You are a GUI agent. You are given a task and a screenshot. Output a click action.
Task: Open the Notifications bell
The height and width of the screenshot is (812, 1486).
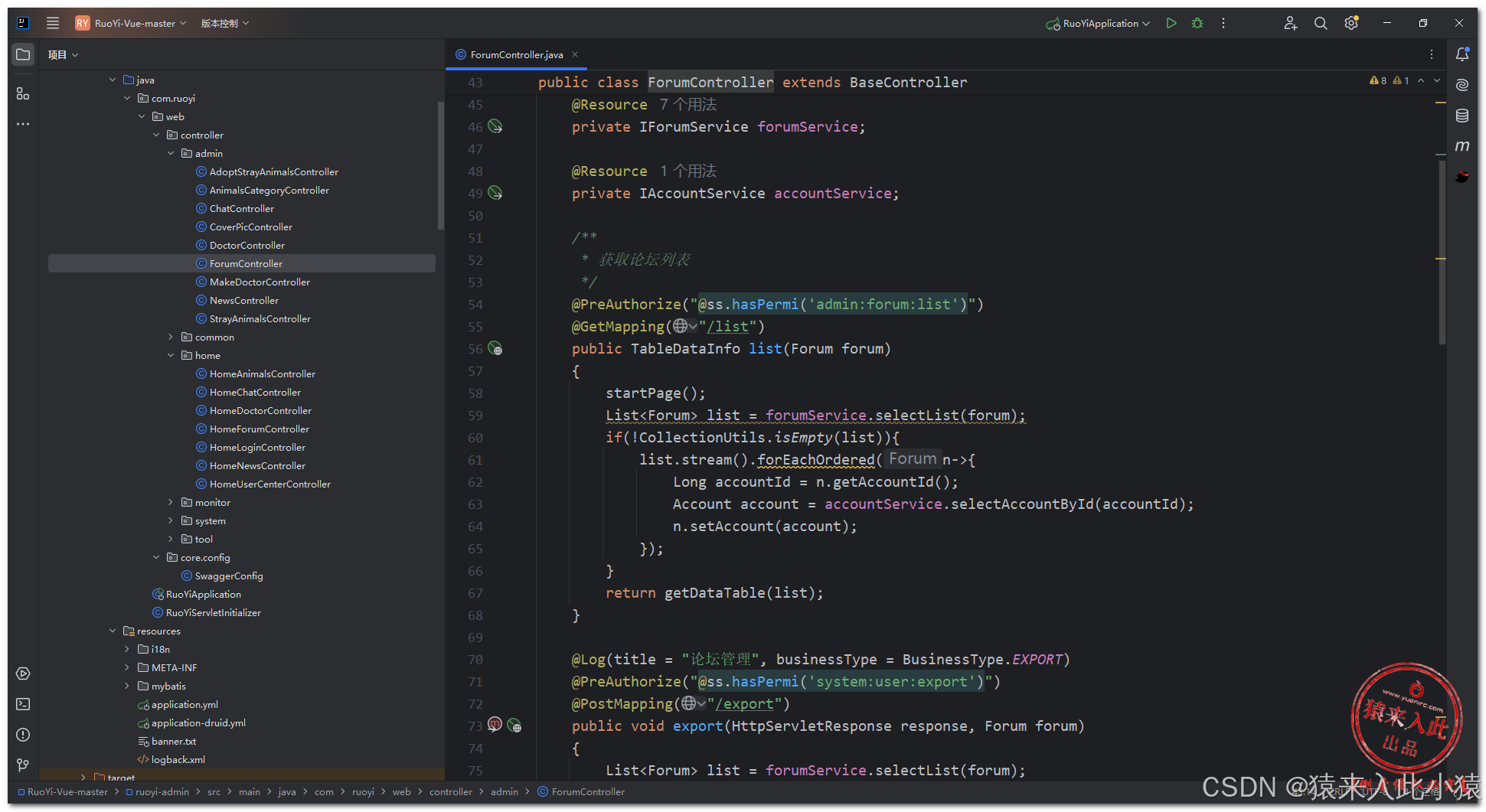1462,54
